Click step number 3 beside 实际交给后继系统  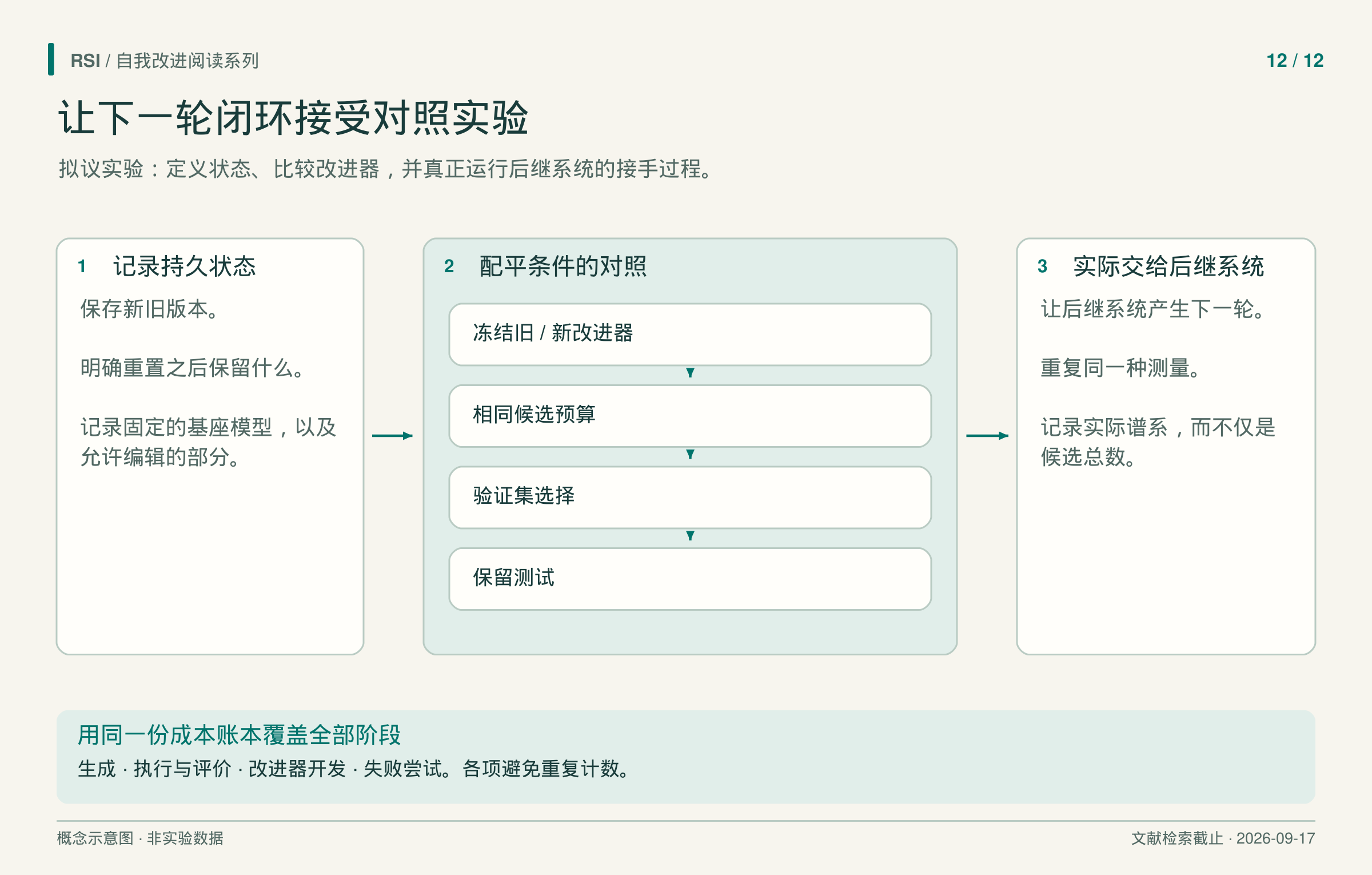(1042, 266)
